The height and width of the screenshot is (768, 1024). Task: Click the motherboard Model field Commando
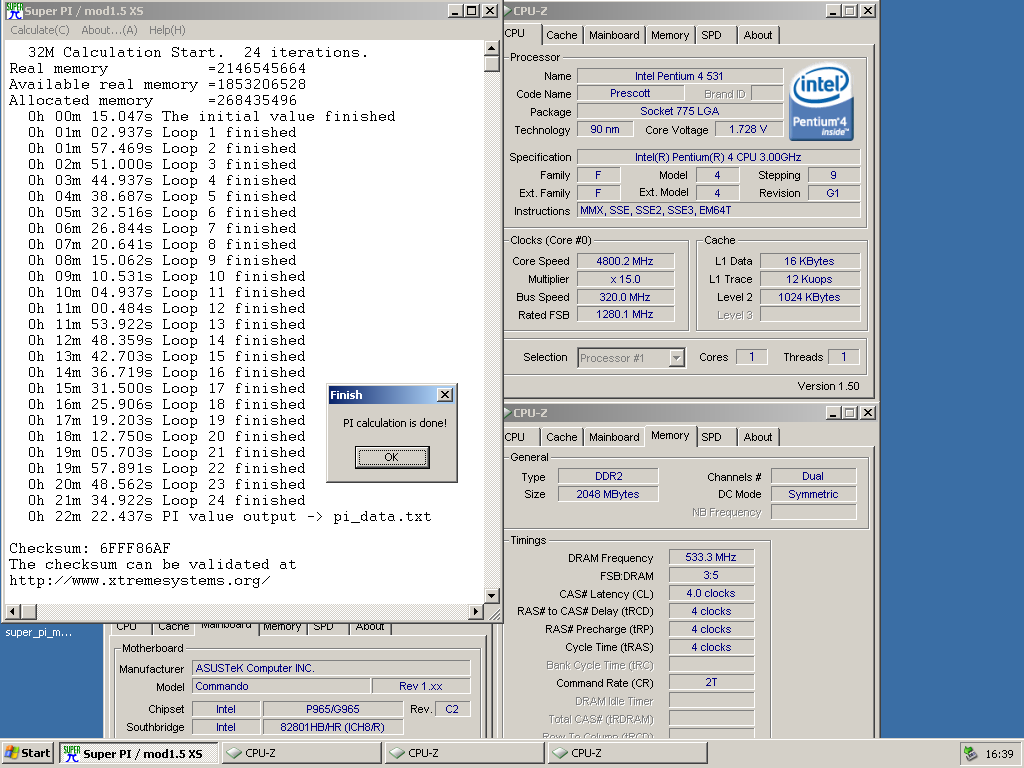coord(281,686)
